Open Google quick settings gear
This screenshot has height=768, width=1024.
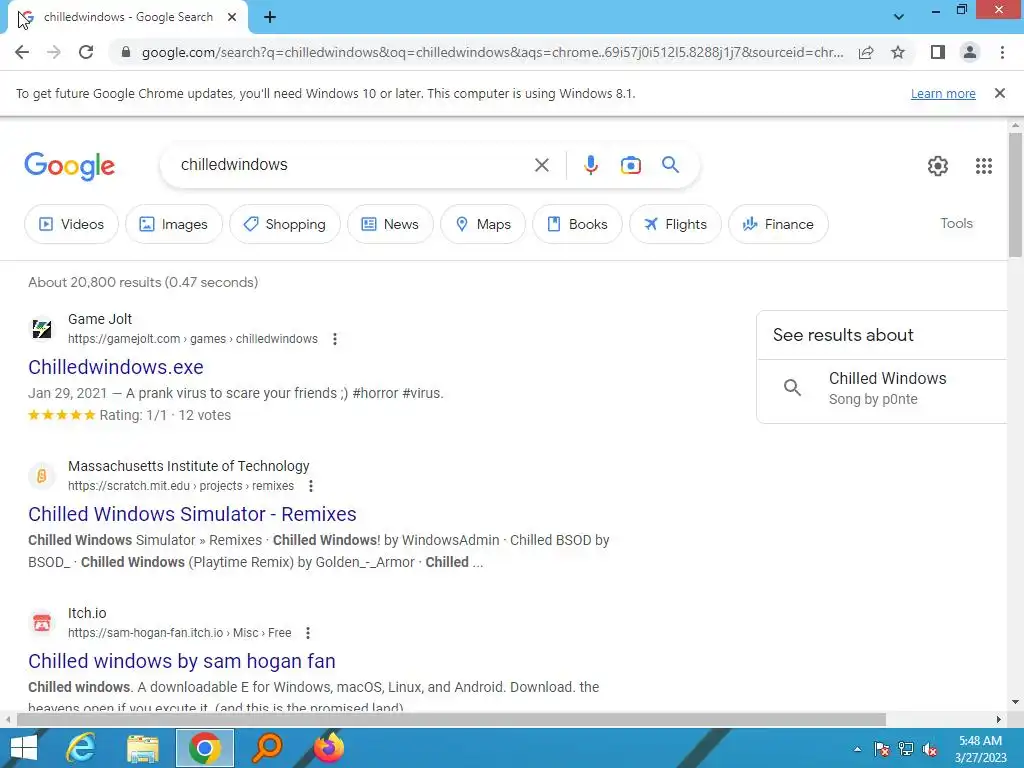[938, 166]
